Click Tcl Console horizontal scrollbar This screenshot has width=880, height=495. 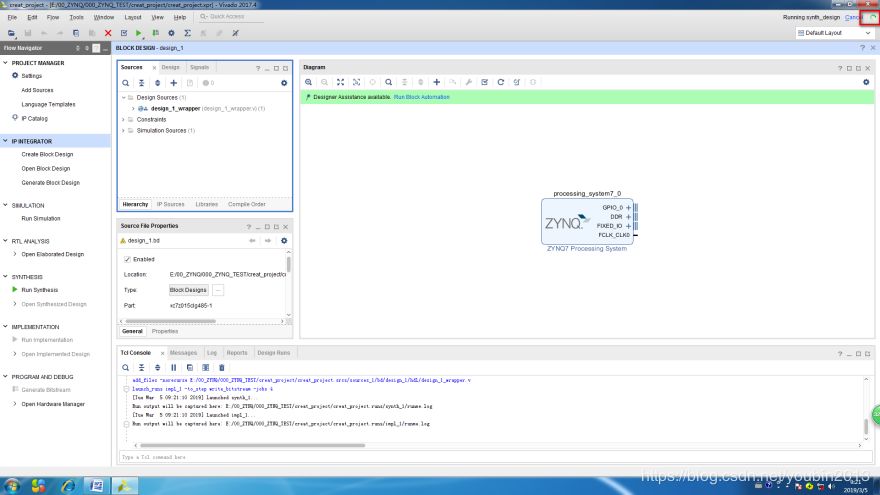pos(253,446)
